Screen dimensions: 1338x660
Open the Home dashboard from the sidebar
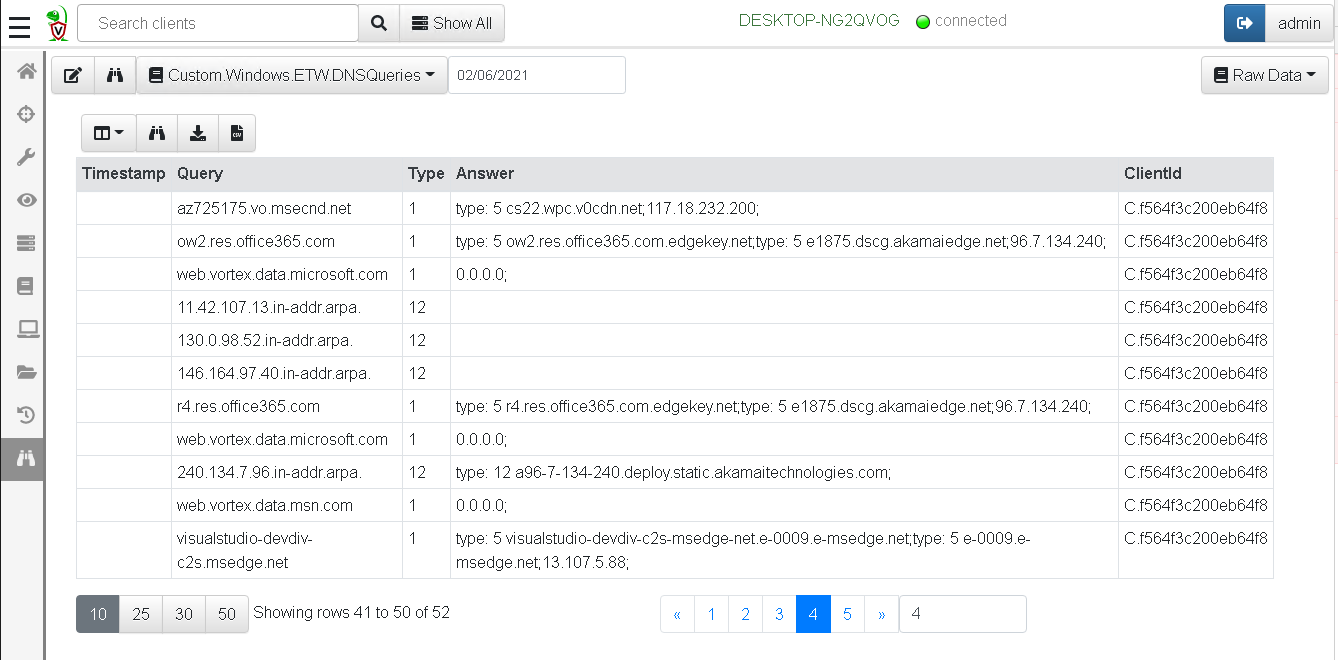tap(25, 71)
